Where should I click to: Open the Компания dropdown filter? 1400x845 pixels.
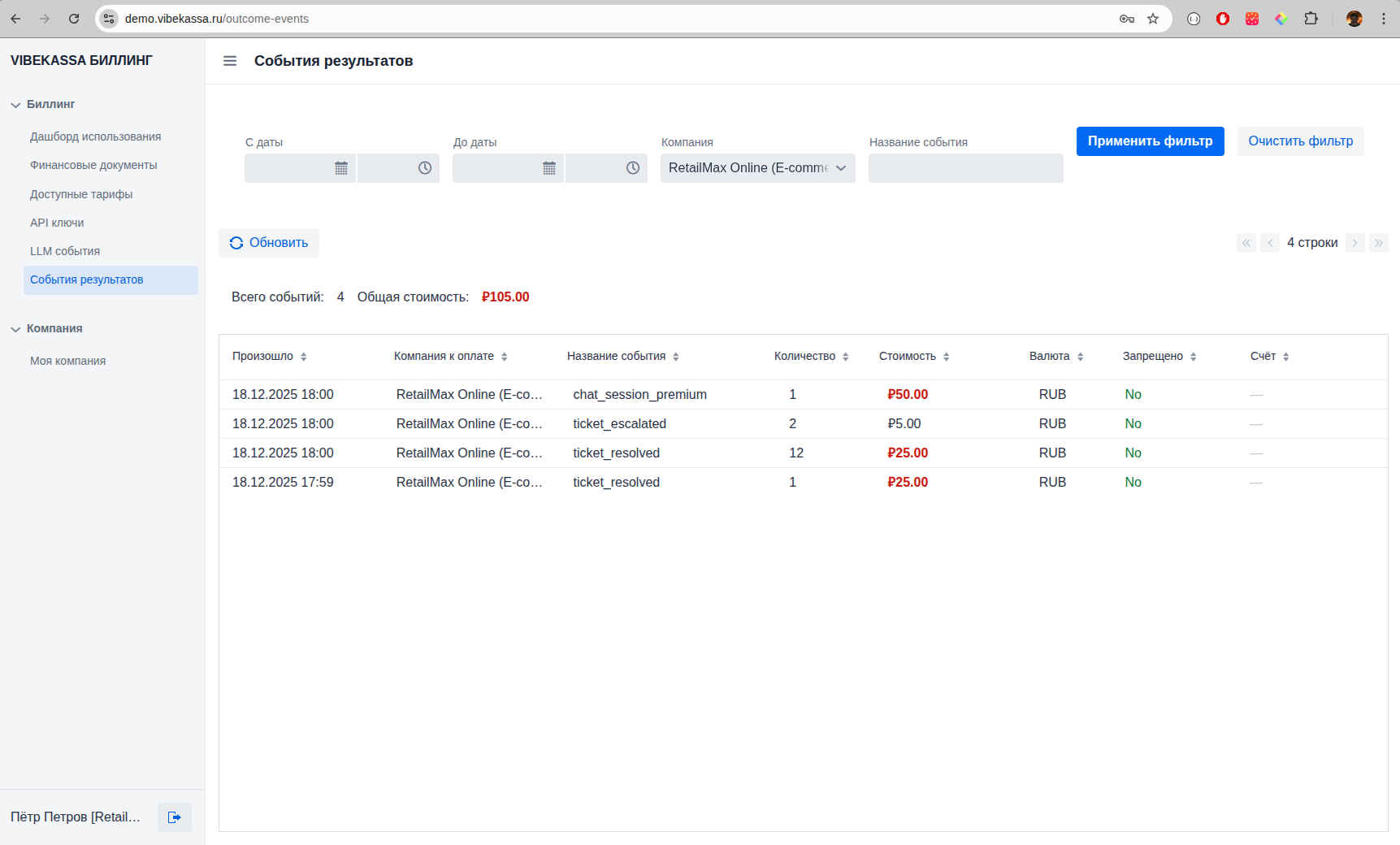[x=757, y=168]
